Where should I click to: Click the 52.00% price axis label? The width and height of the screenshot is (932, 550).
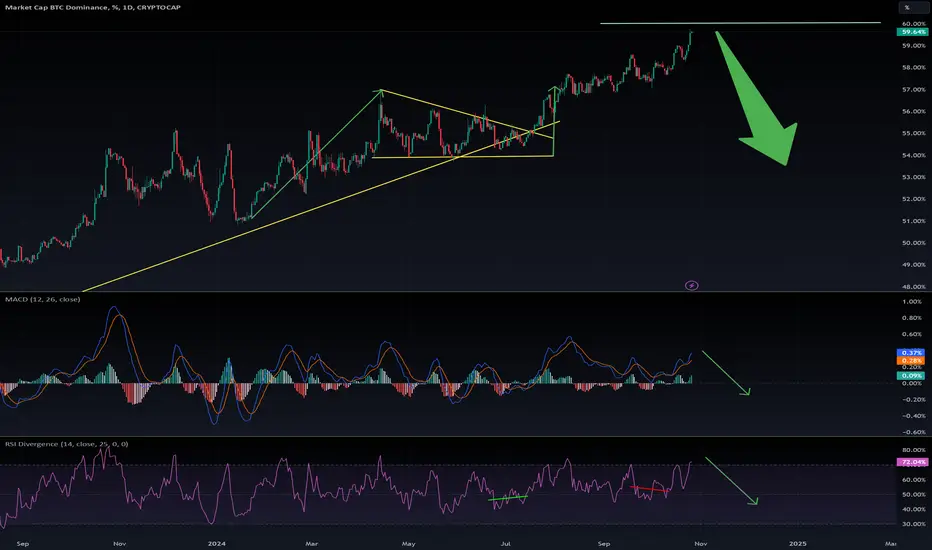(x=914, y=199)
